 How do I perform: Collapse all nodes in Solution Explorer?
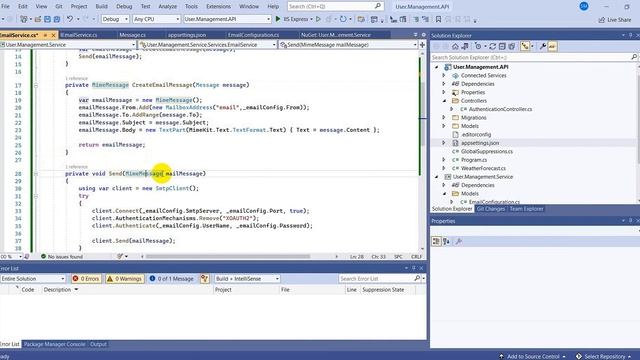(502, 47)
